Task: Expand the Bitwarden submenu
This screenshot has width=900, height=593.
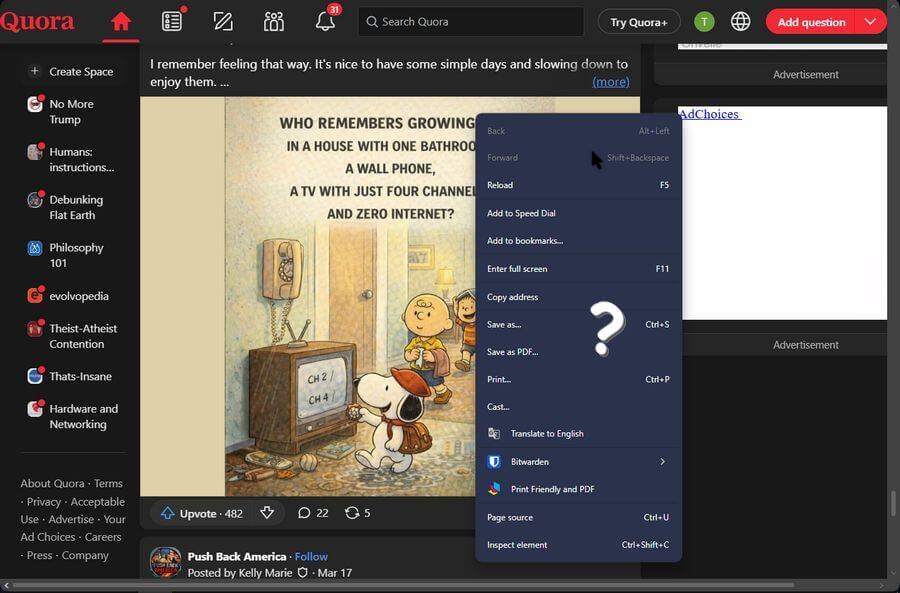Action: (x=662, y=462)
